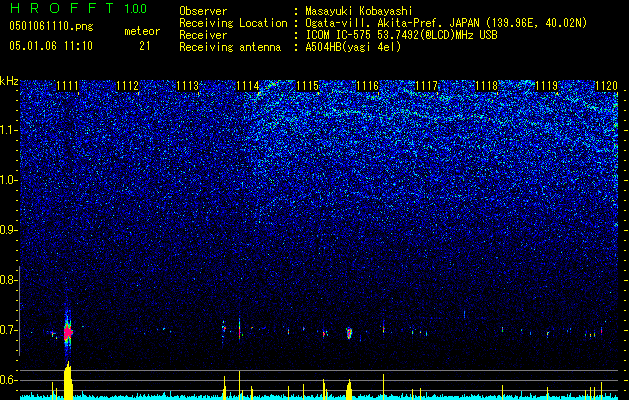Click the 0.8 kHz axis label

pos(9,280)
